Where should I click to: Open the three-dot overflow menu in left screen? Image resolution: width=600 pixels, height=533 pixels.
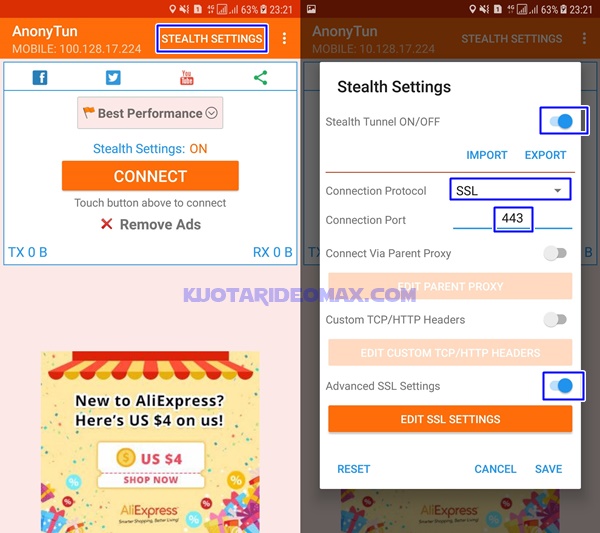[x=284, y=38]
